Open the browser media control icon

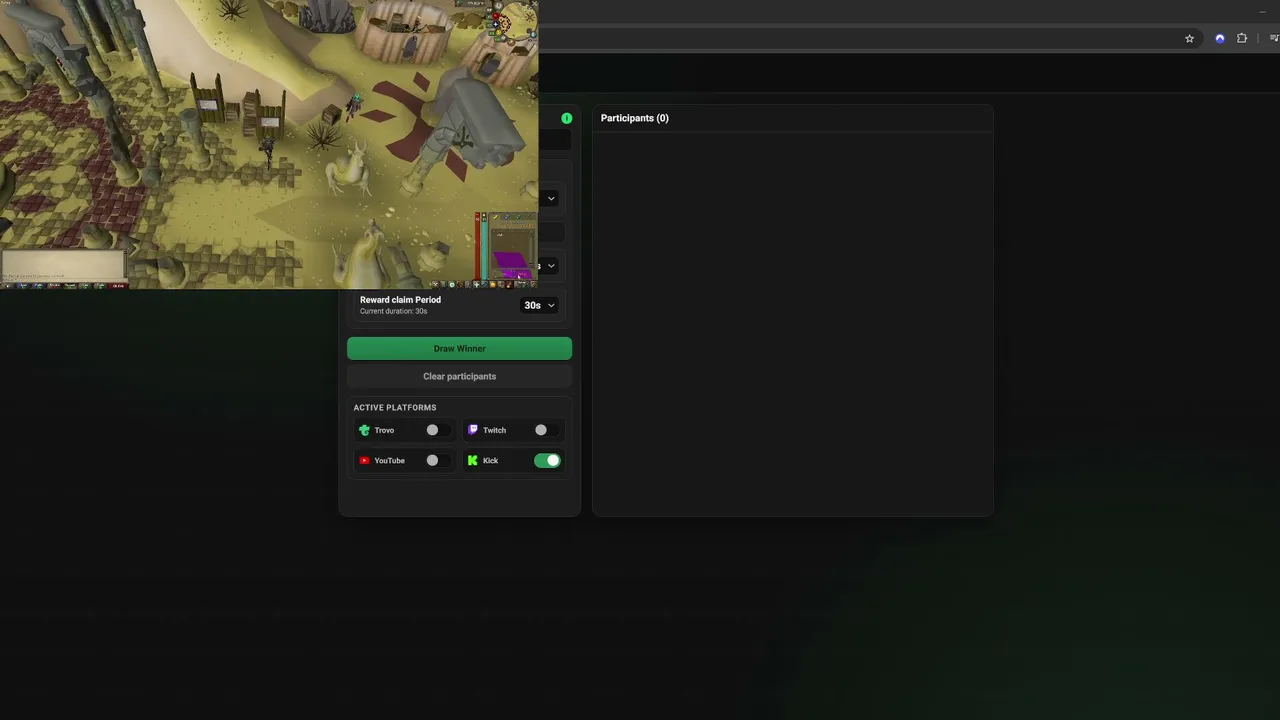(x=1274, y=39)
